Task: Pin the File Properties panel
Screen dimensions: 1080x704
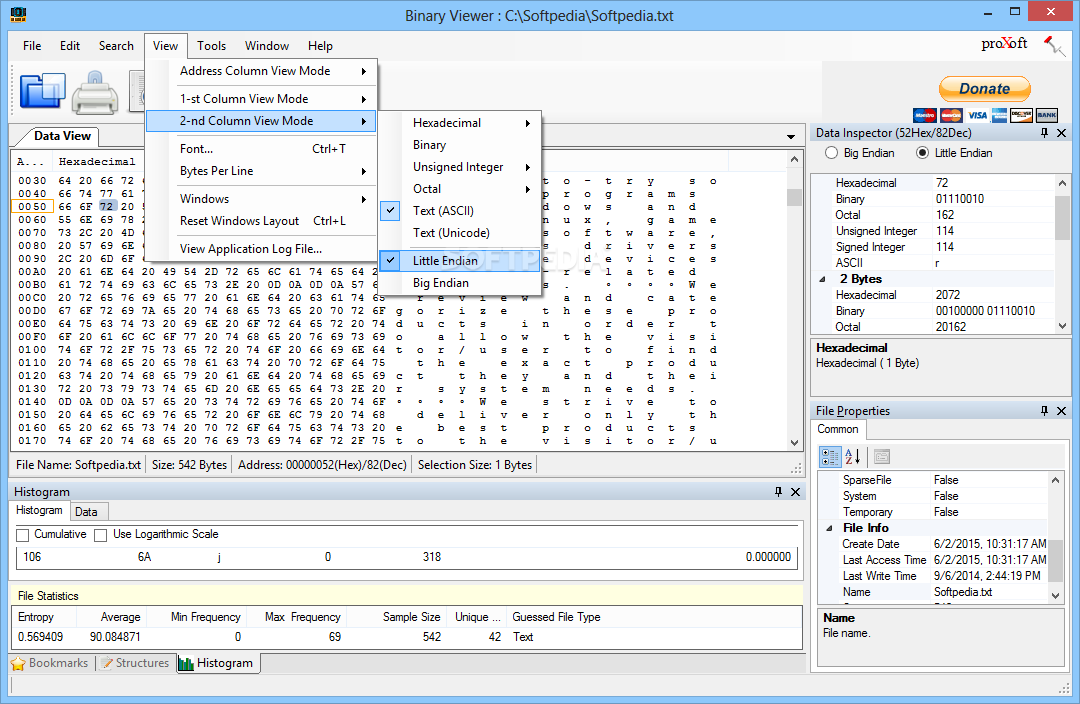Action: (x=1044, y=411)
